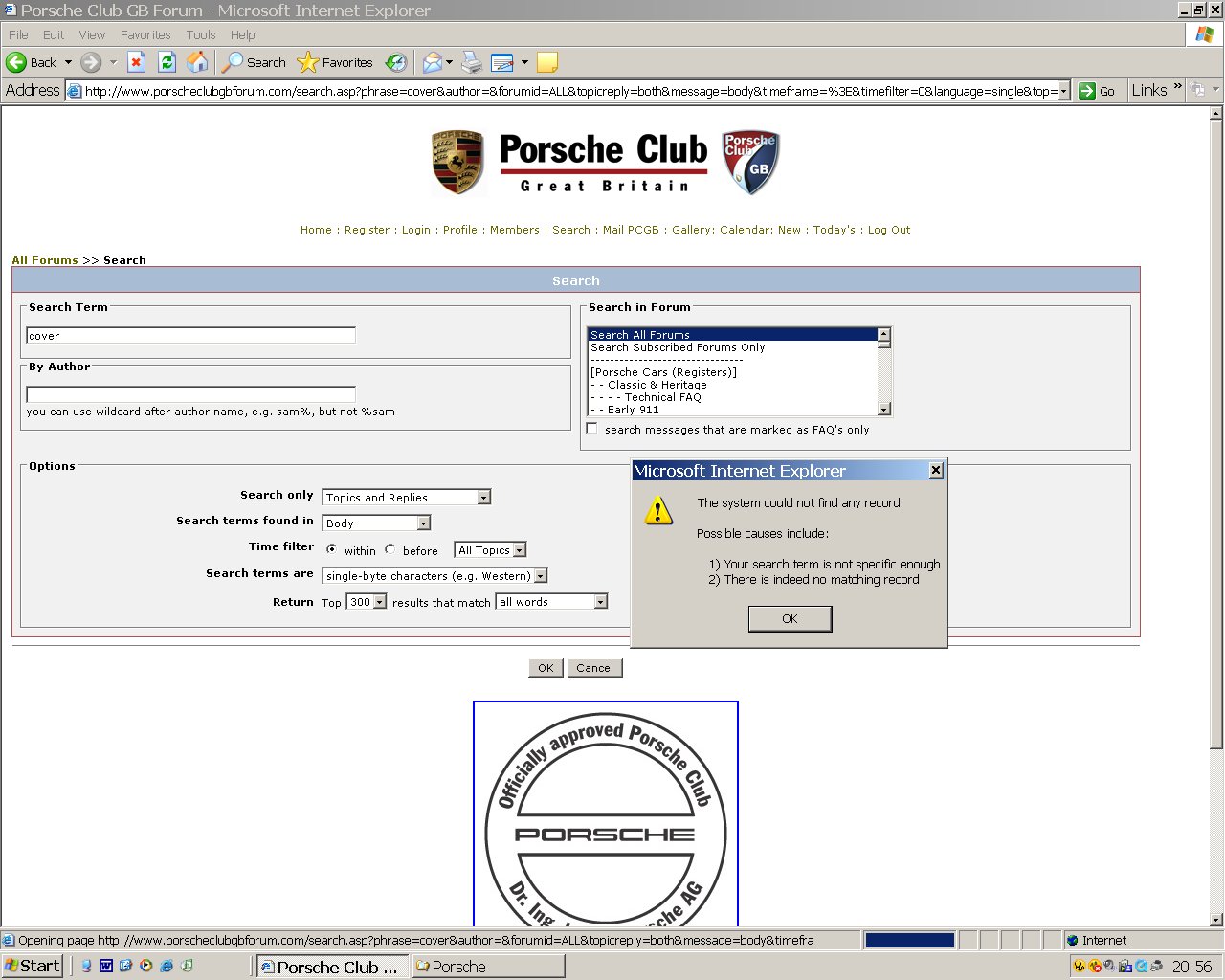Viewport: 1225px width, 980px height.
Task: Open the Top 300 results dropdown
Action: click(x=367, y=601)
